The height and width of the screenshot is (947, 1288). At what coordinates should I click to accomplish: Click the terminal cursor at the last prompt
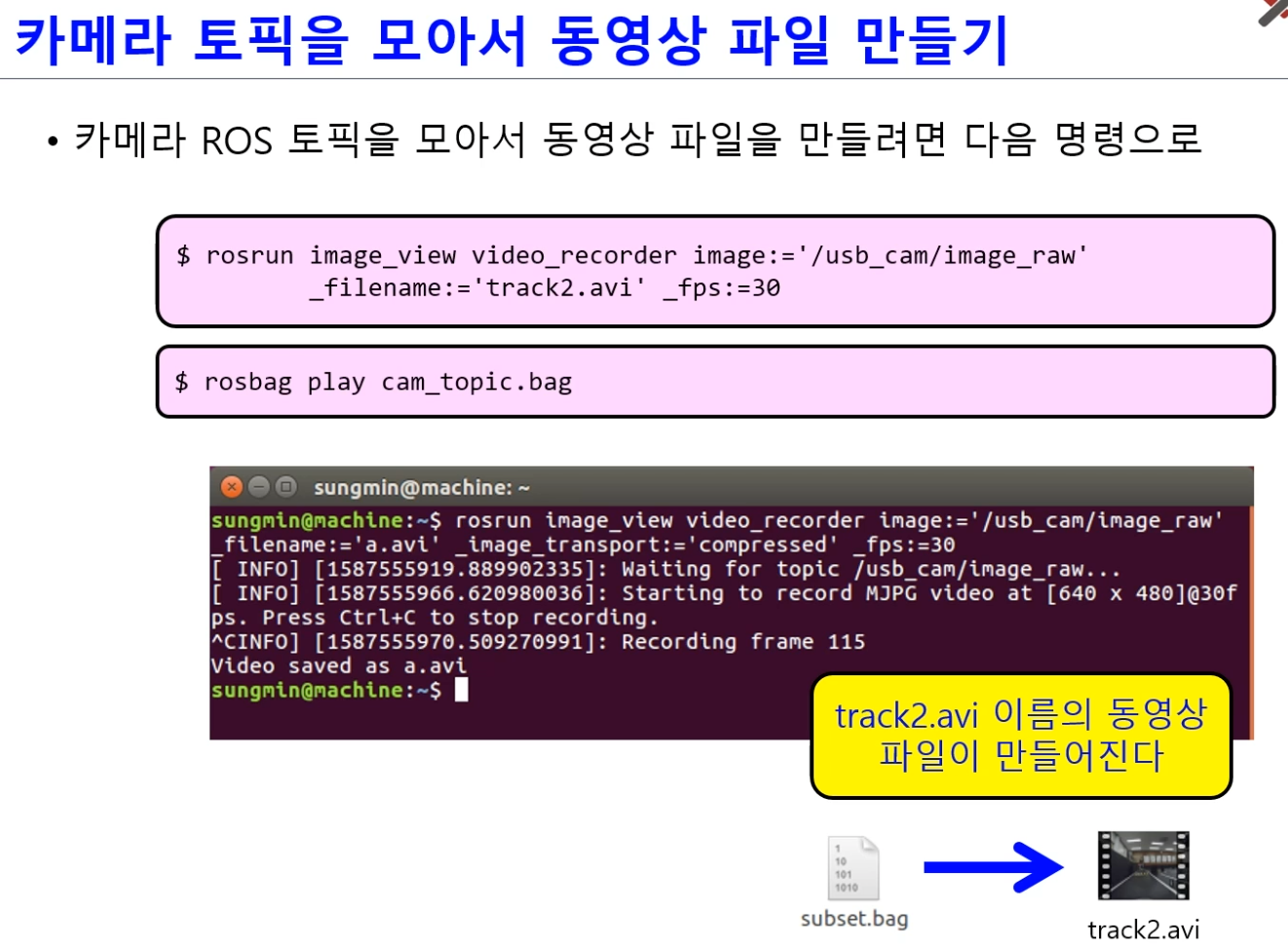(461, 690)
